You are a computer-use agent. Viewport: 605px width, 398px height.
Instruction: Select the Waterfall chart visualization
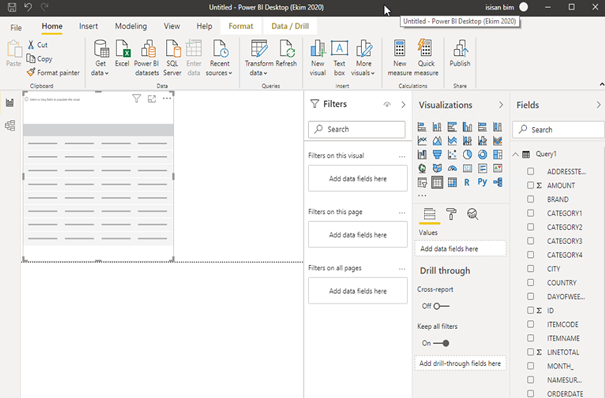point(422,155)
